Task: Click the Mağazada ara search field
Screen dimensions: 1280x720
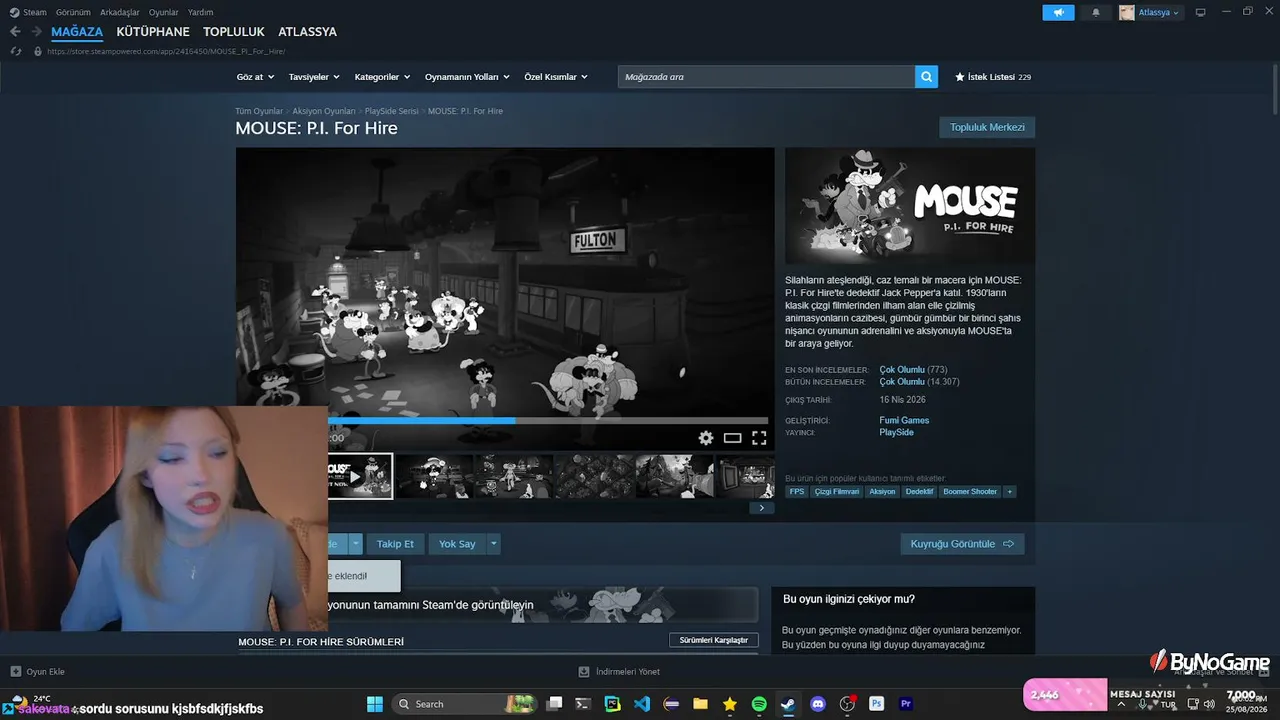Action: point(766,76)
